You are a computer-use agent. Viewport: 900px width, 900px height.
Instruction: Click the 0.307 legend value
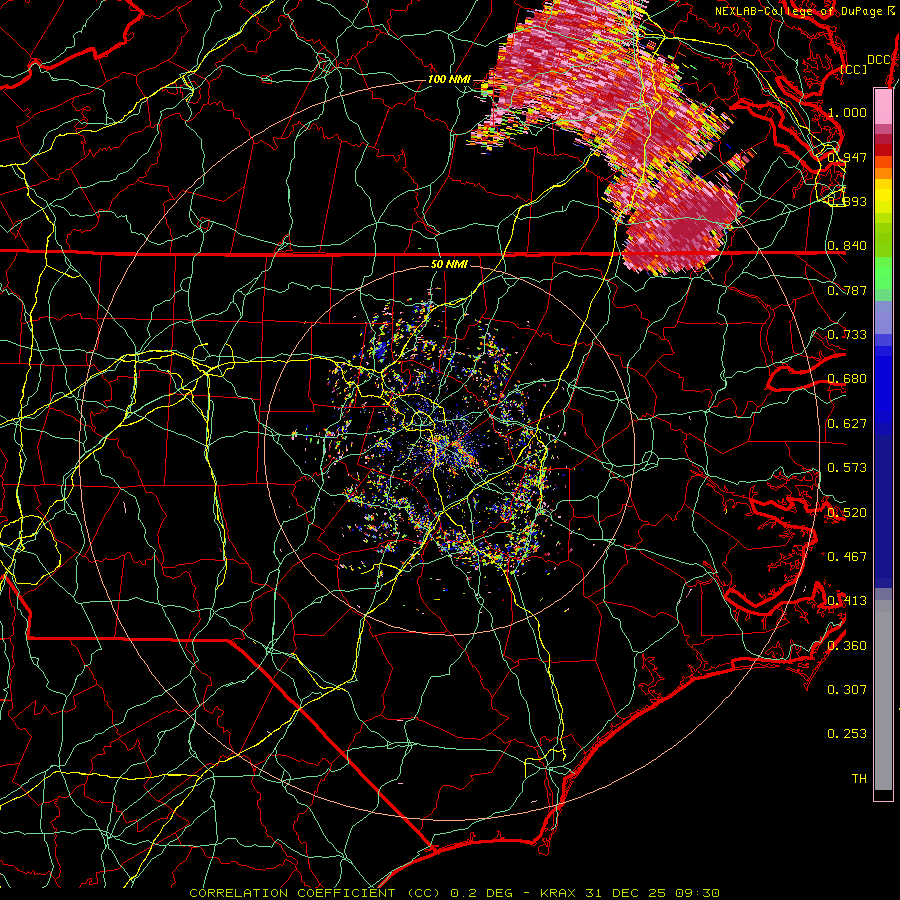tap(847, 689)
